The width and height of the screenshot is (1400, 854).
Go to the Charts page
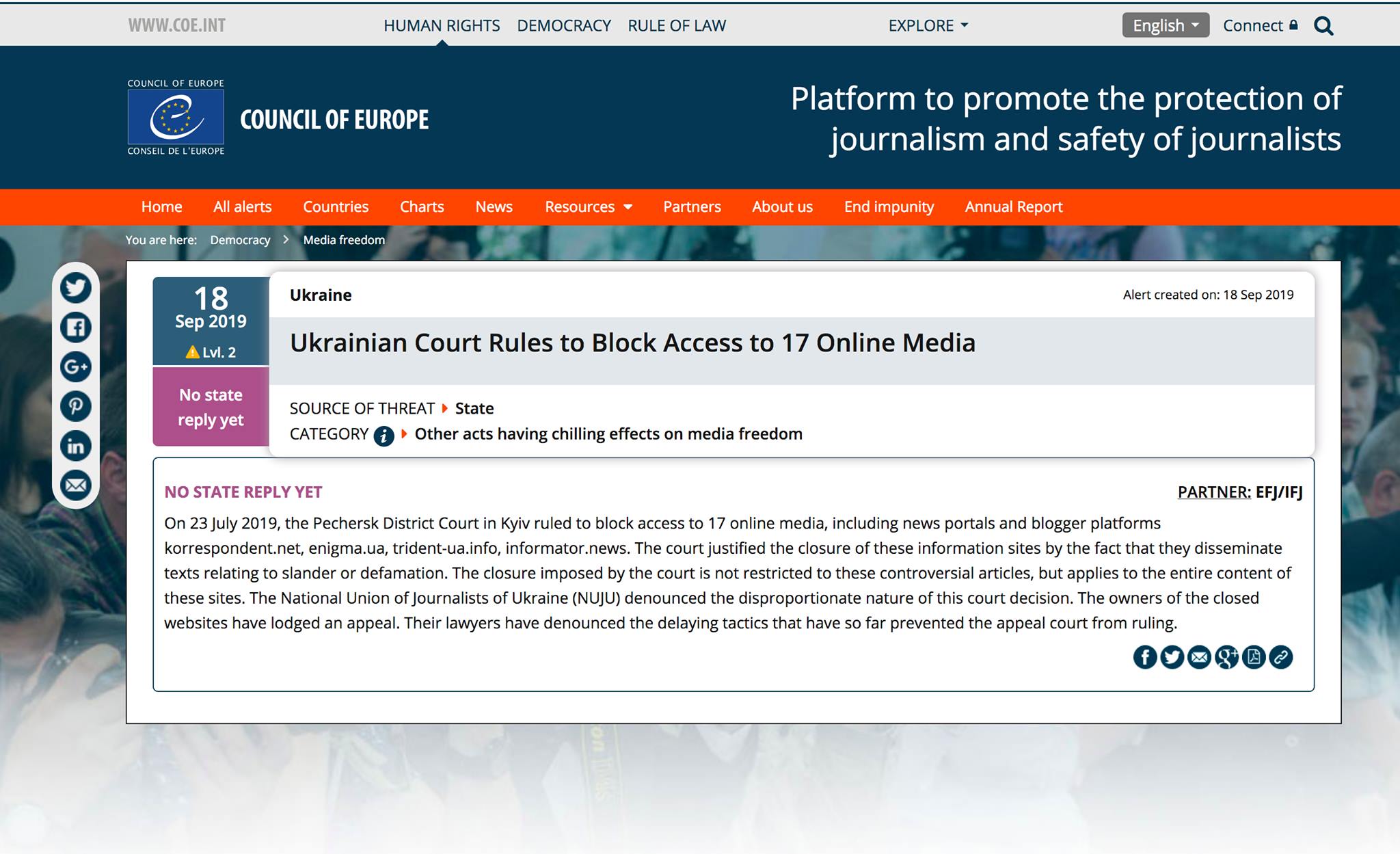(x=422, y=206)
